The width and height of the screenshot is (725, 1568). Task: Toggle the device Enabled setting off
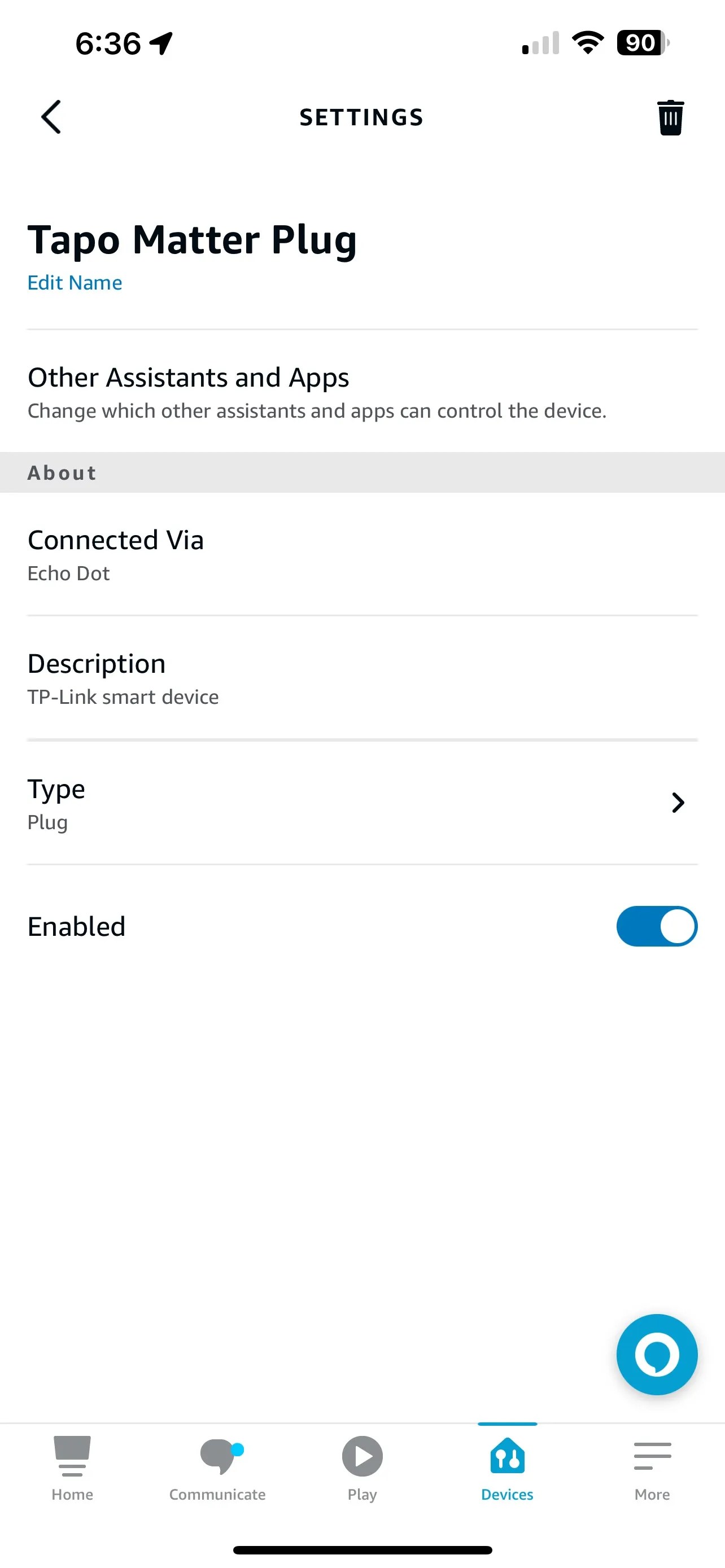tap(656, 926)
